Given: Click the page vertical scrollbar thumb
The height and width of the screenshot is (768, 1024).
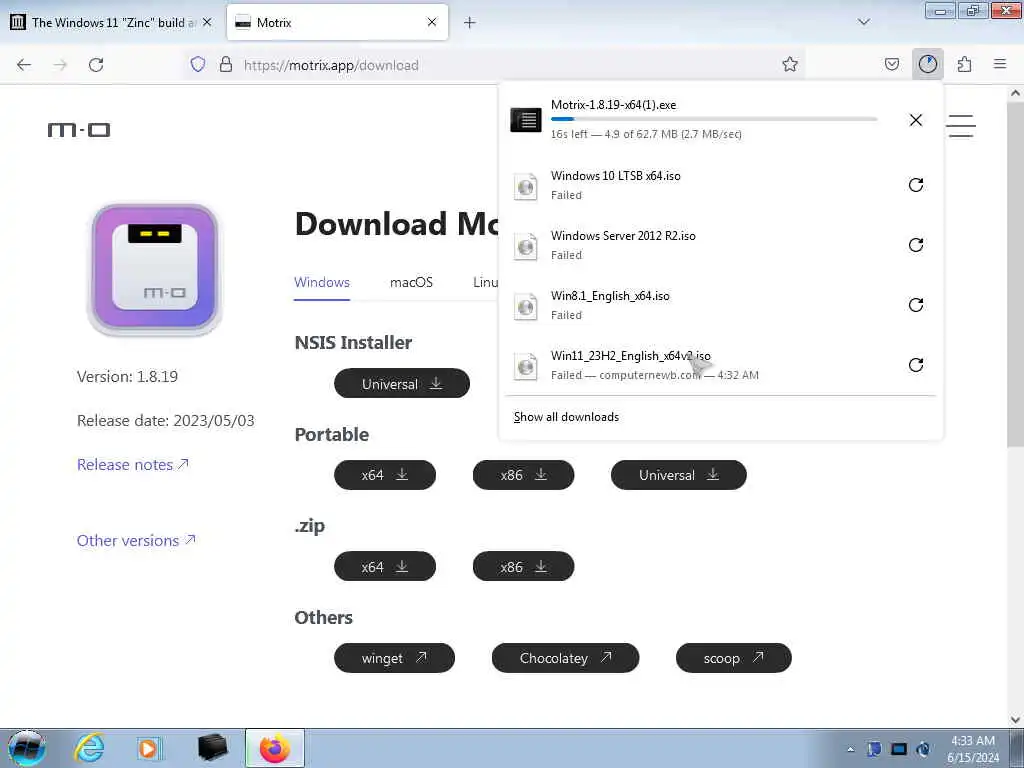Looking at the screenshot, I should point(1015,274).
